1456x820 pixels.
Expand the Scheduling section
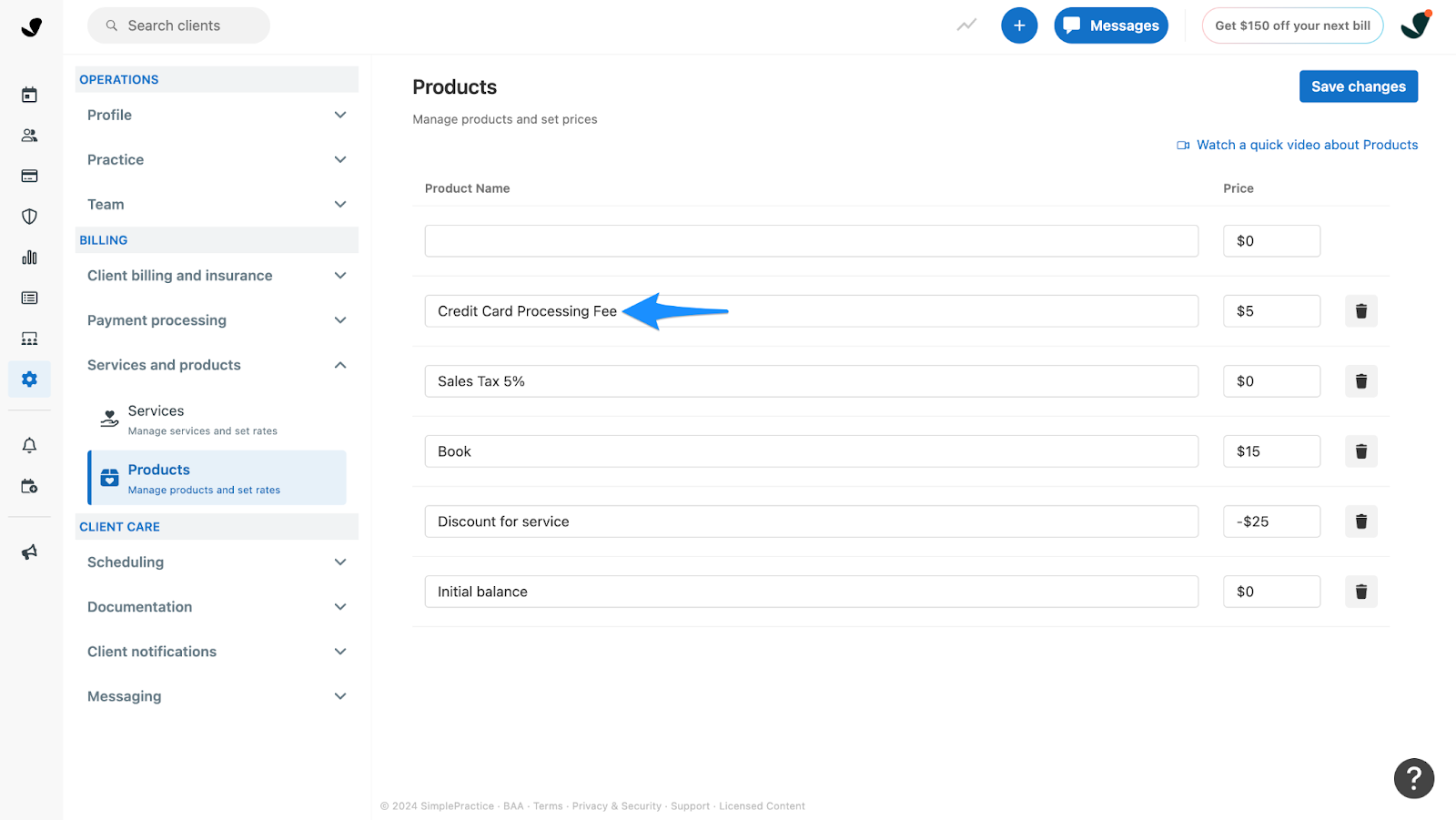[x=217, y=562]
